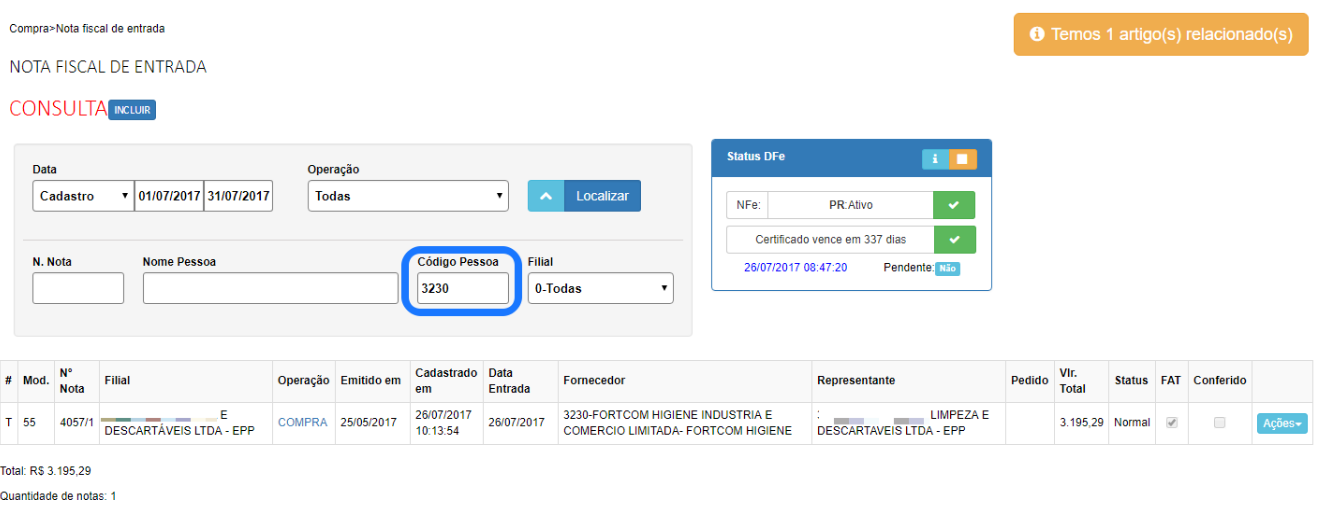Viewport: 1341px width, 505px height.
Task: Click the Compra>Nota fiscal de entrada breadcrumb
Action: (x=87, y=28)
